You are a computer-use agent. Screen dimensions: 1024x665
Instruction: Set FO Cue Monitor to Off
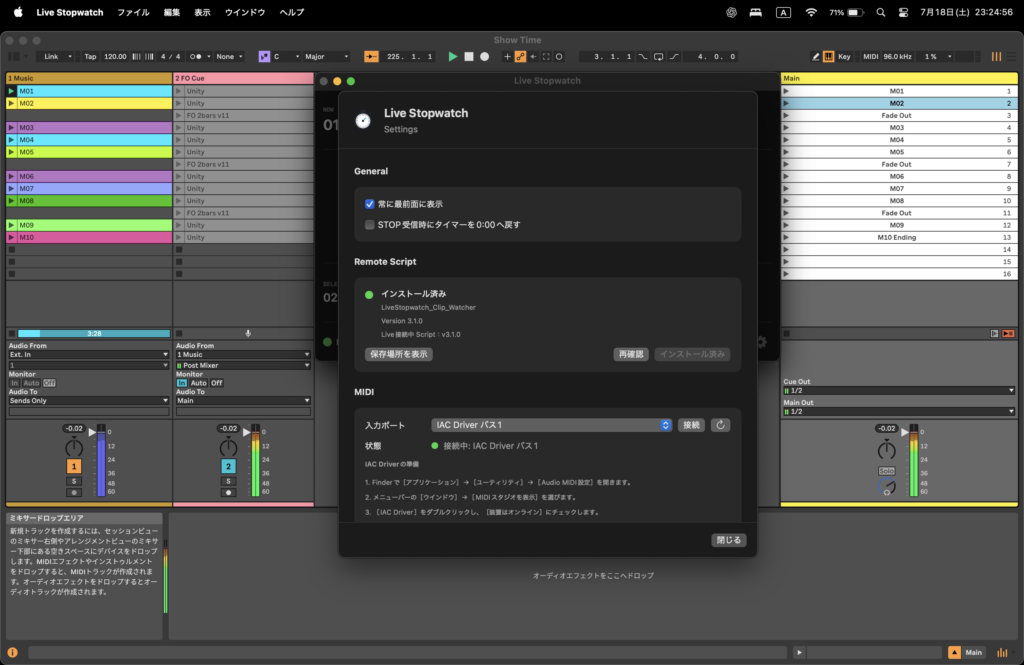point(217,383)
